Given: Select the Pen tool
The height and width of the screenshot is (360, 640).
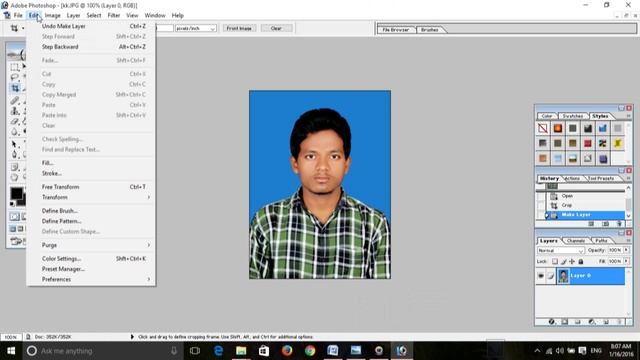Looking at the screenshot, I should pos(15,155).
